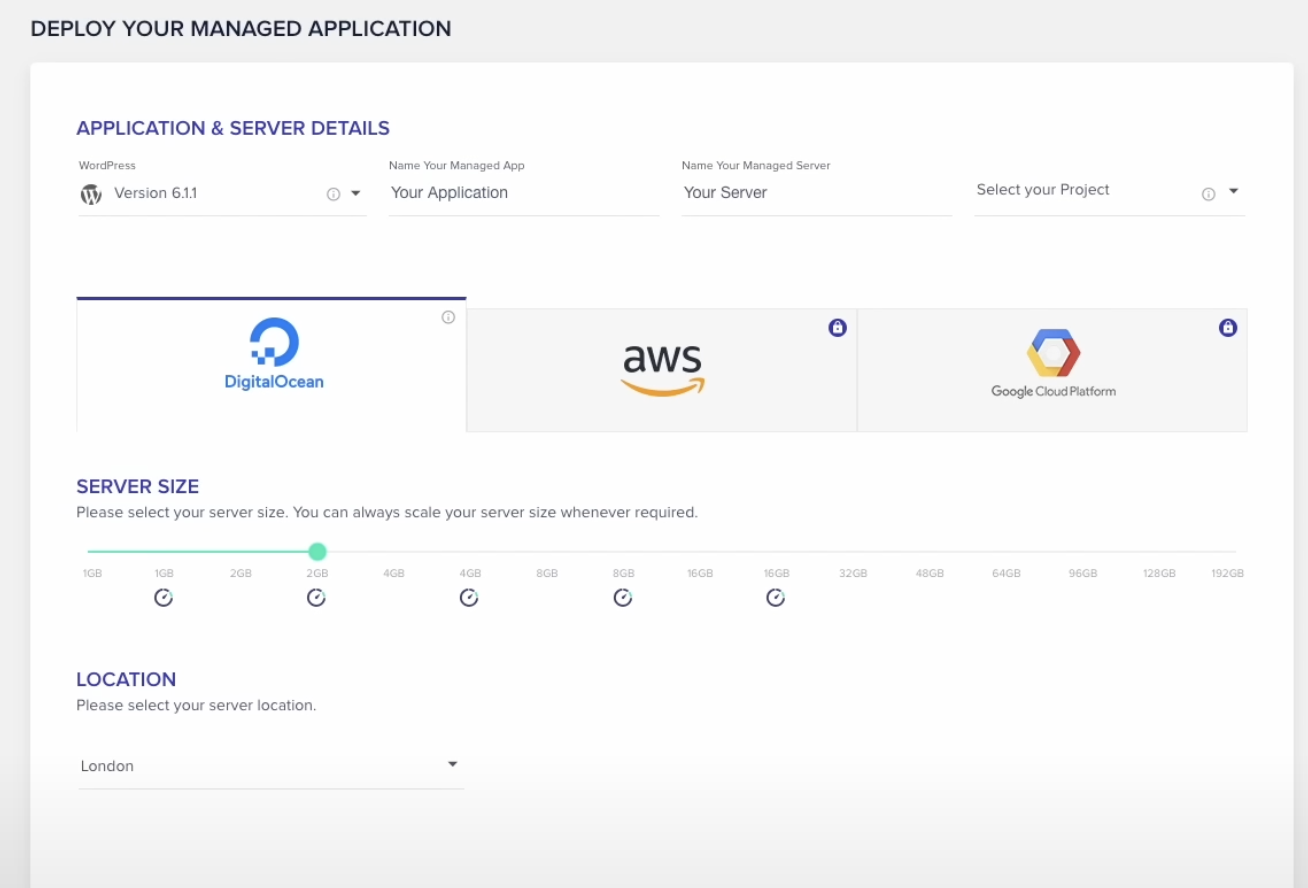Click speedometer icon under 2GB

[316, 598]
